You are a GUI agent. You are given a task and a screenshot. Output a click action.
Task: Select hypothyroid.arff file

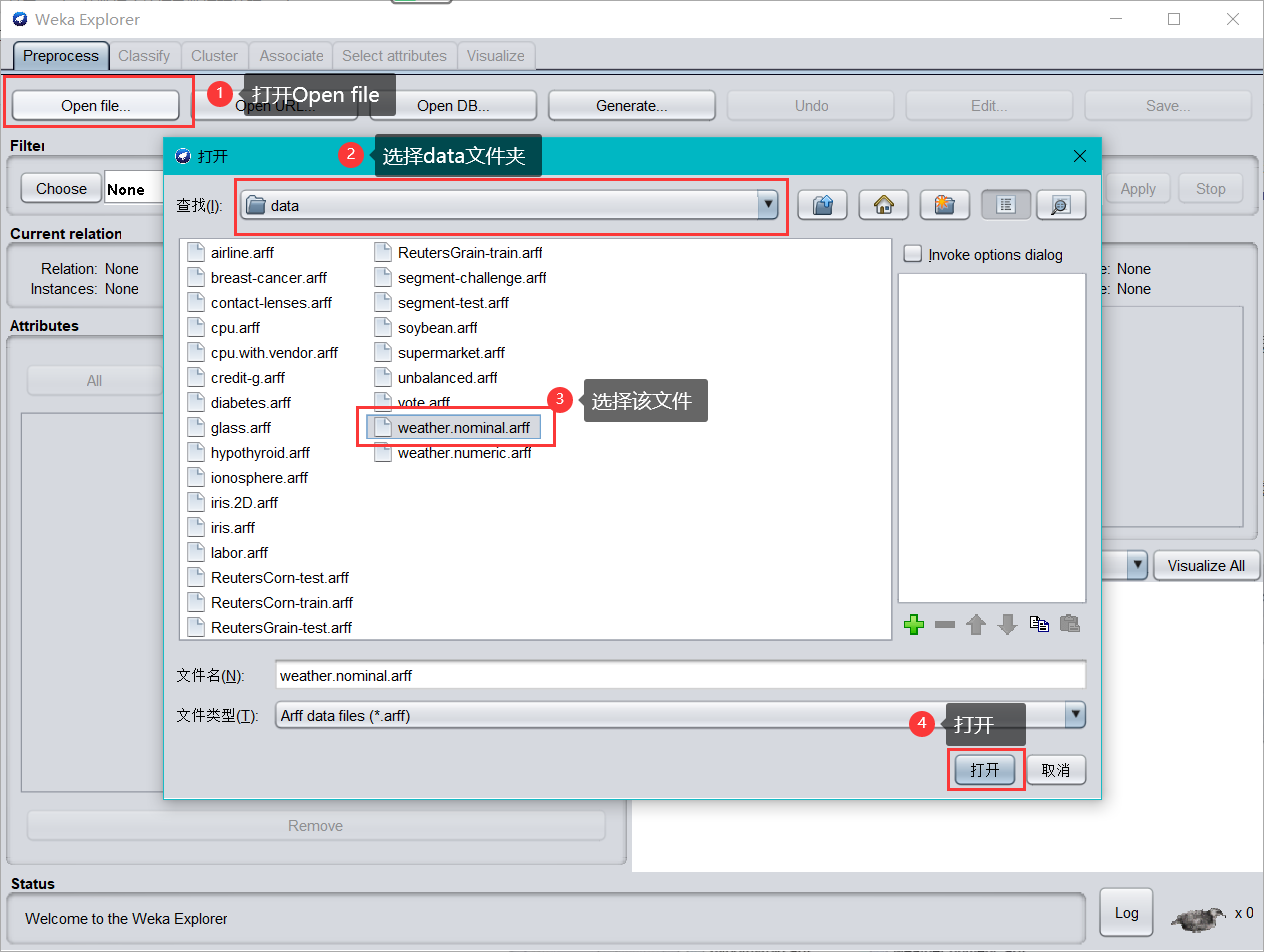(x=249, y=453)
